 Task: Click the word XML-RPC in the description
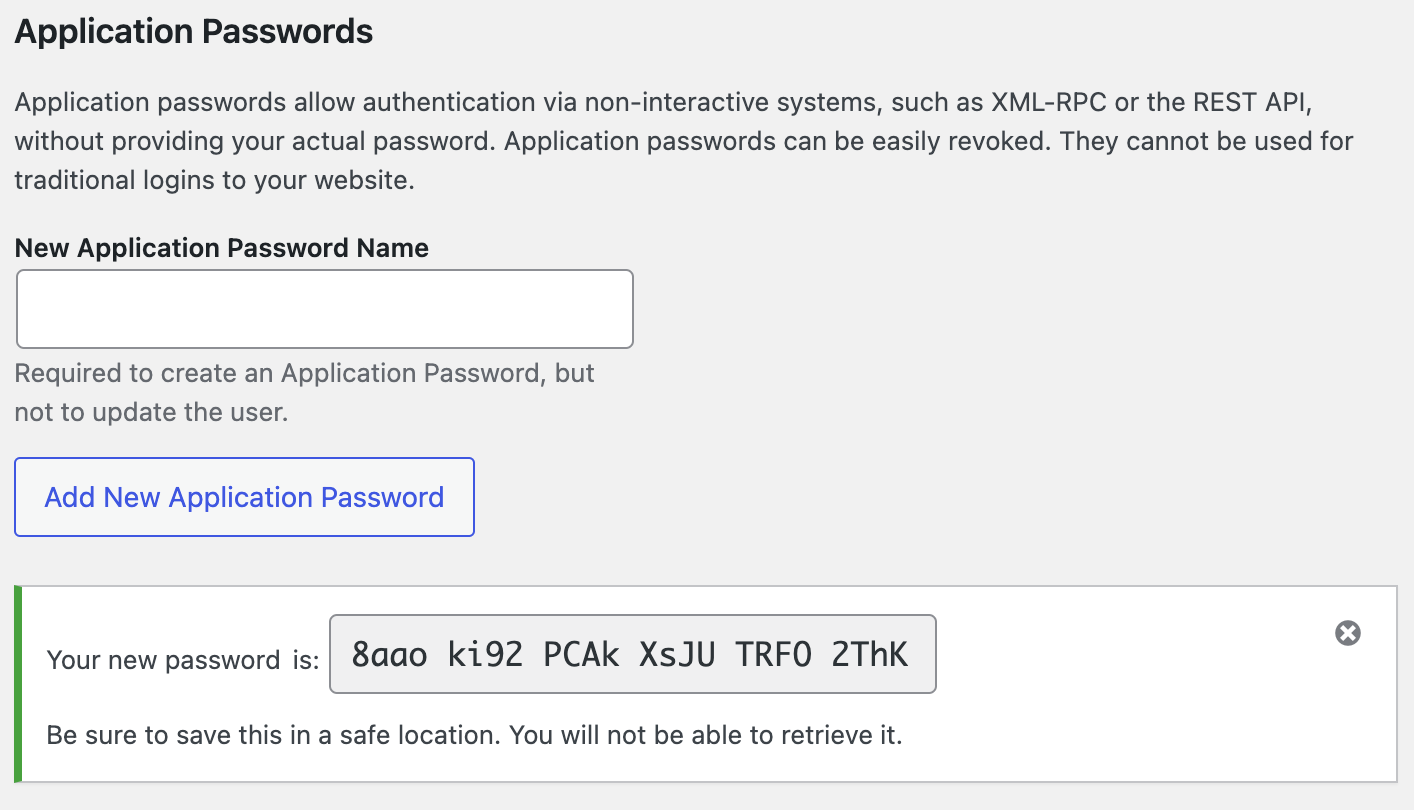pyautogui.click(x=1049, y=102)
